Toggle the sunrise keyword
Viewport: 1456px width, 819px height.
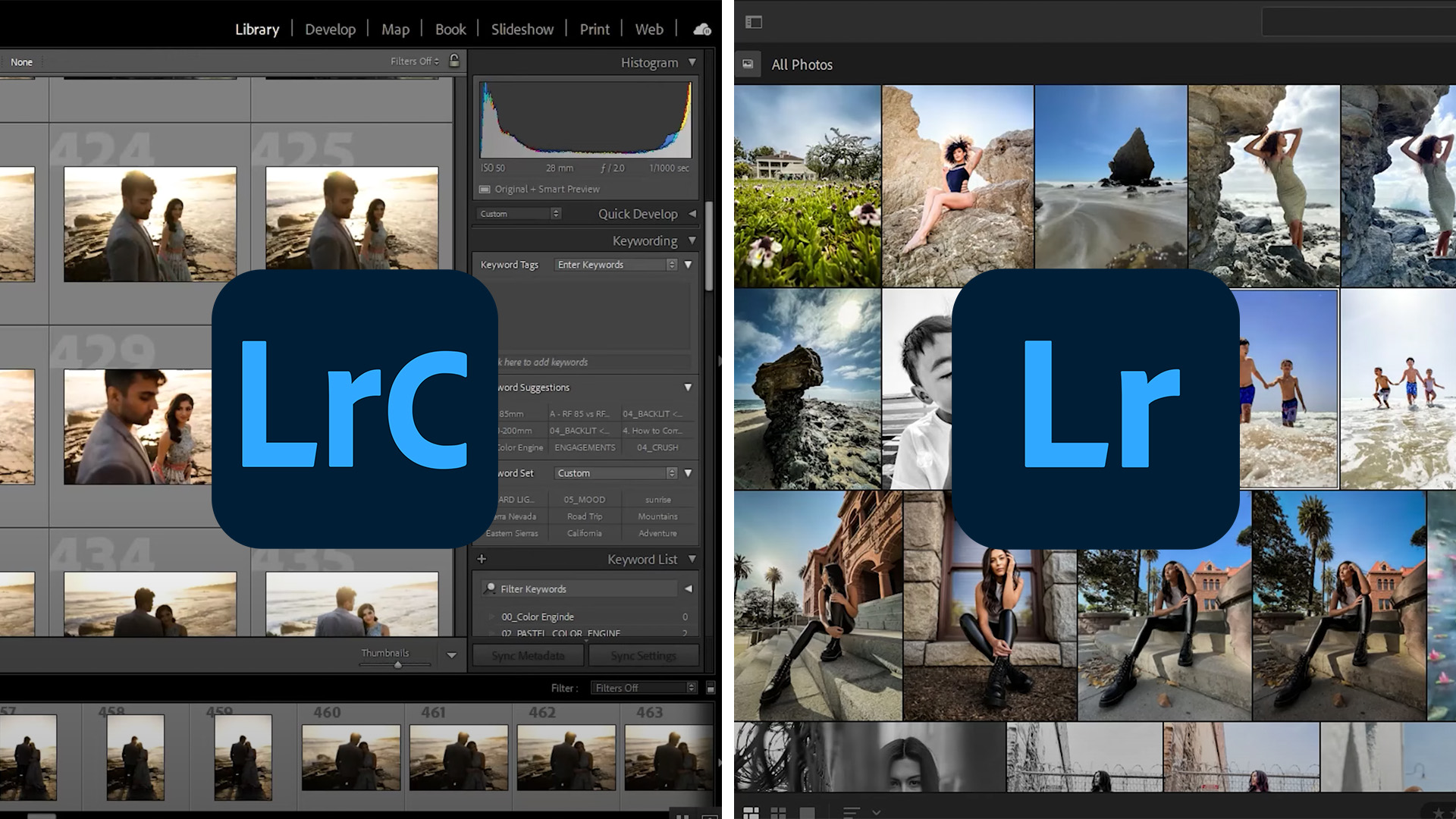pos(657,499)
